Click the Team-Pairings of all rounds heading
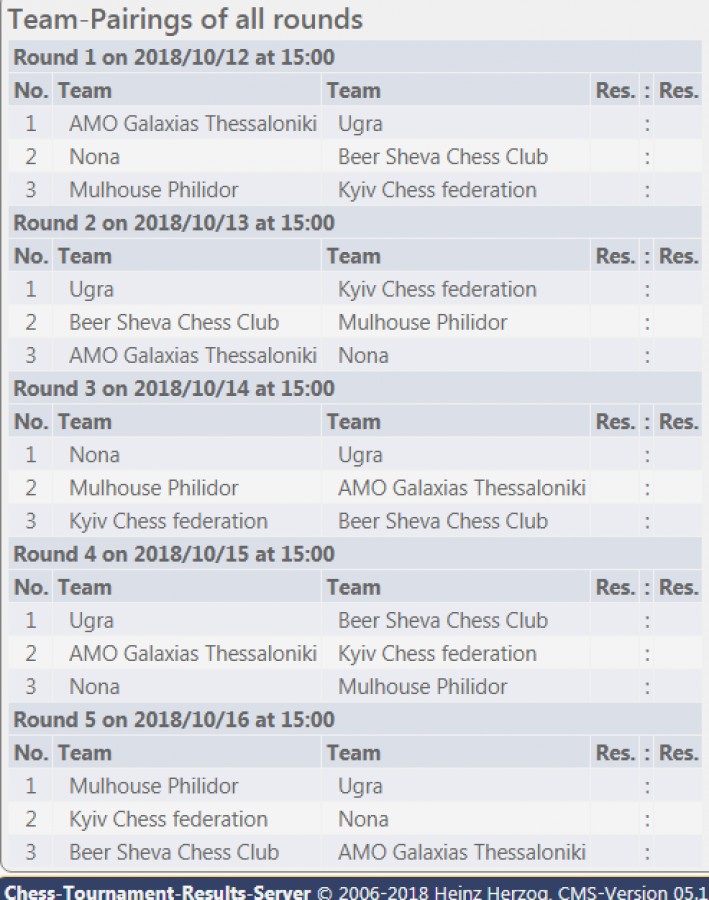 [186, 19]
